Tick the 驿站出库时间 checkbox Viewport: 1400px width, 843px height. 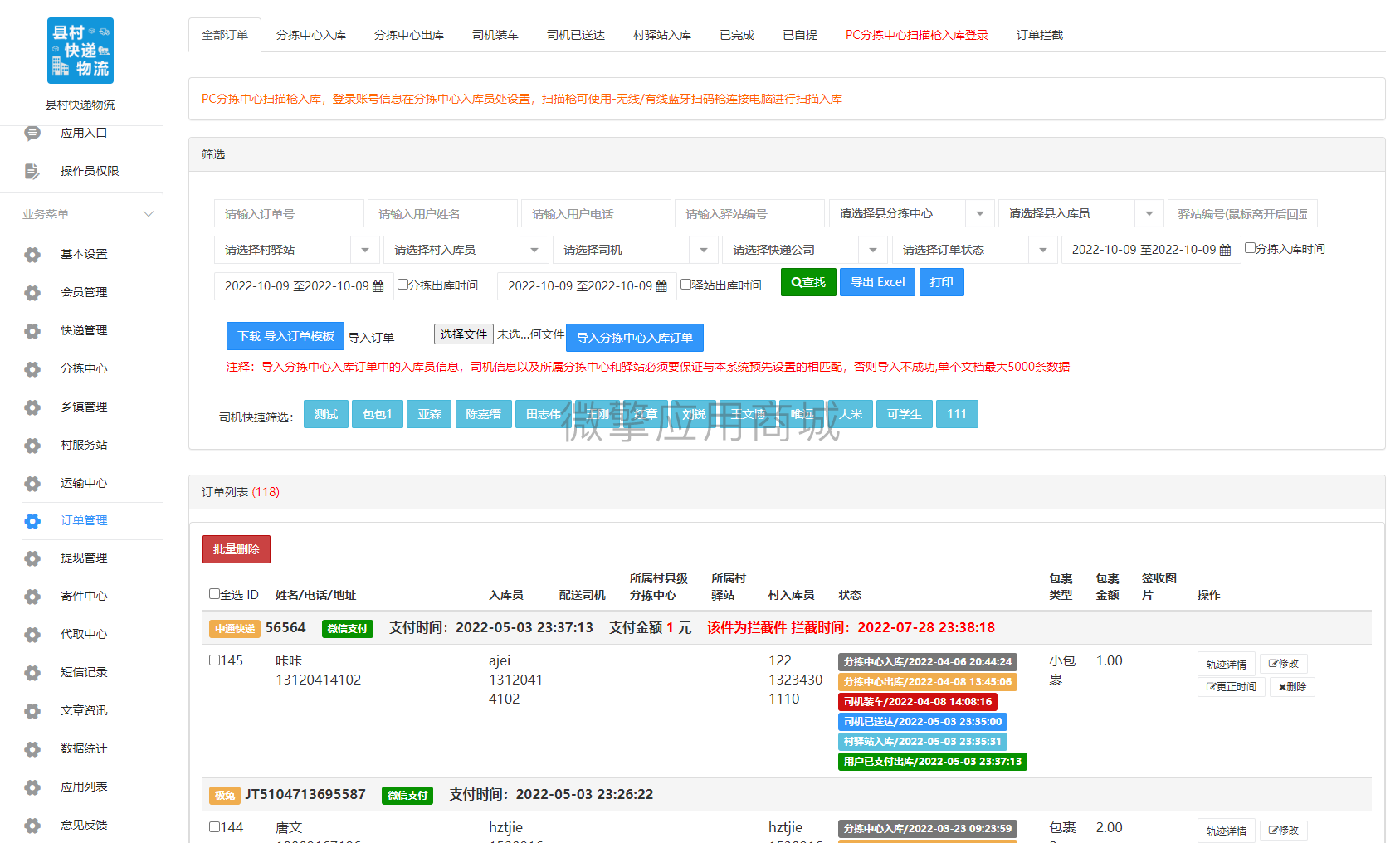point(685,285)
